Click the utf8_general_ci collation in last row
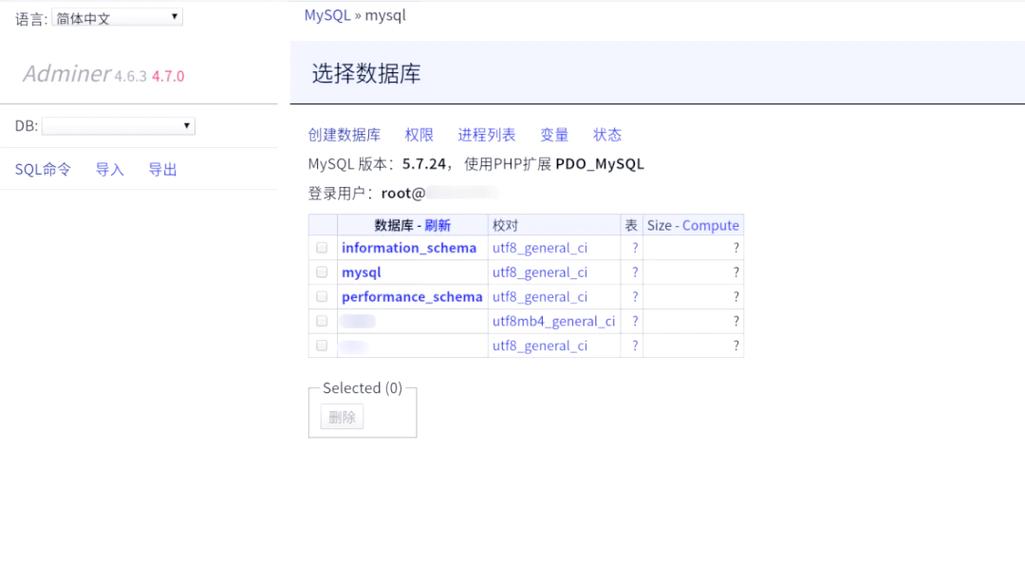The width and height of the screenshot is (1025, 580). pos(540,346)
